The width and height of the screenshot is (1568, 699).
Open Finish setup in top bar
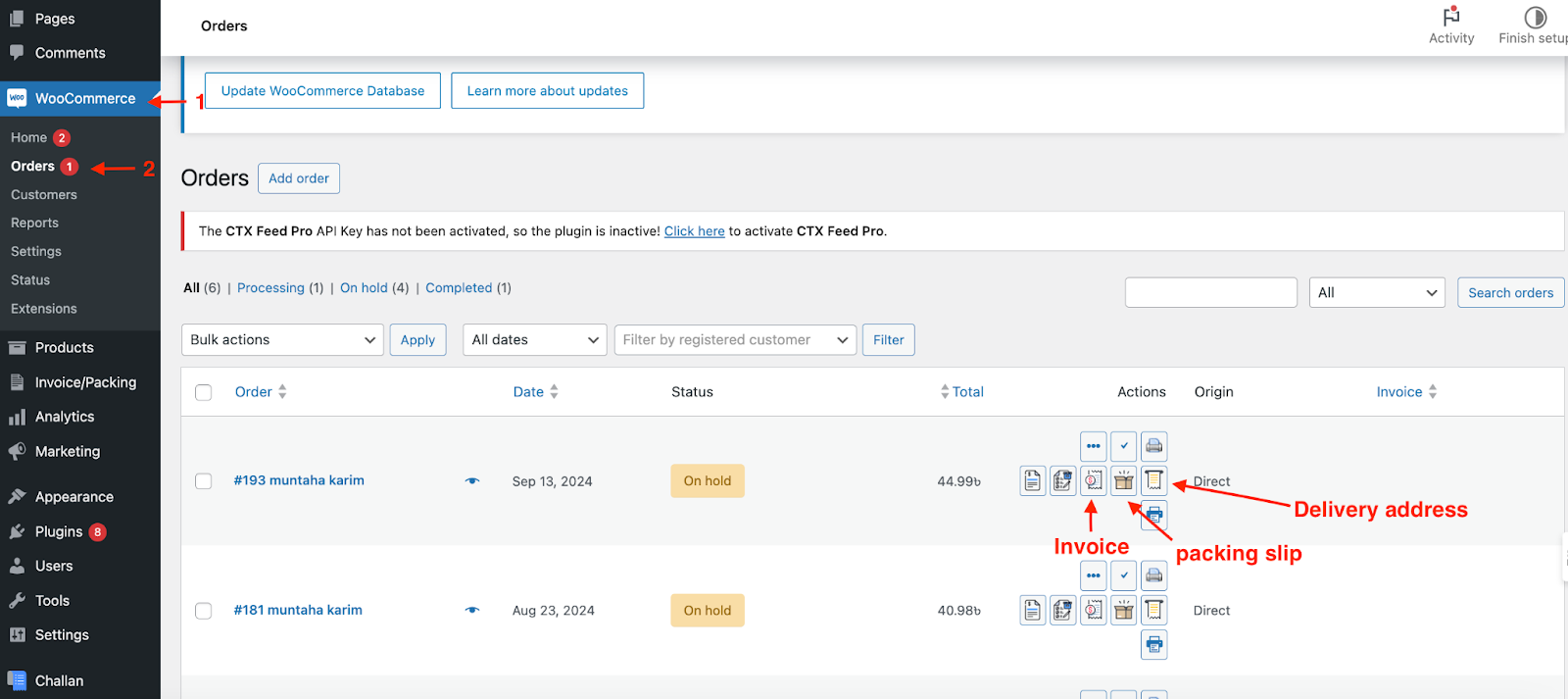click(x=1534, y=26)
